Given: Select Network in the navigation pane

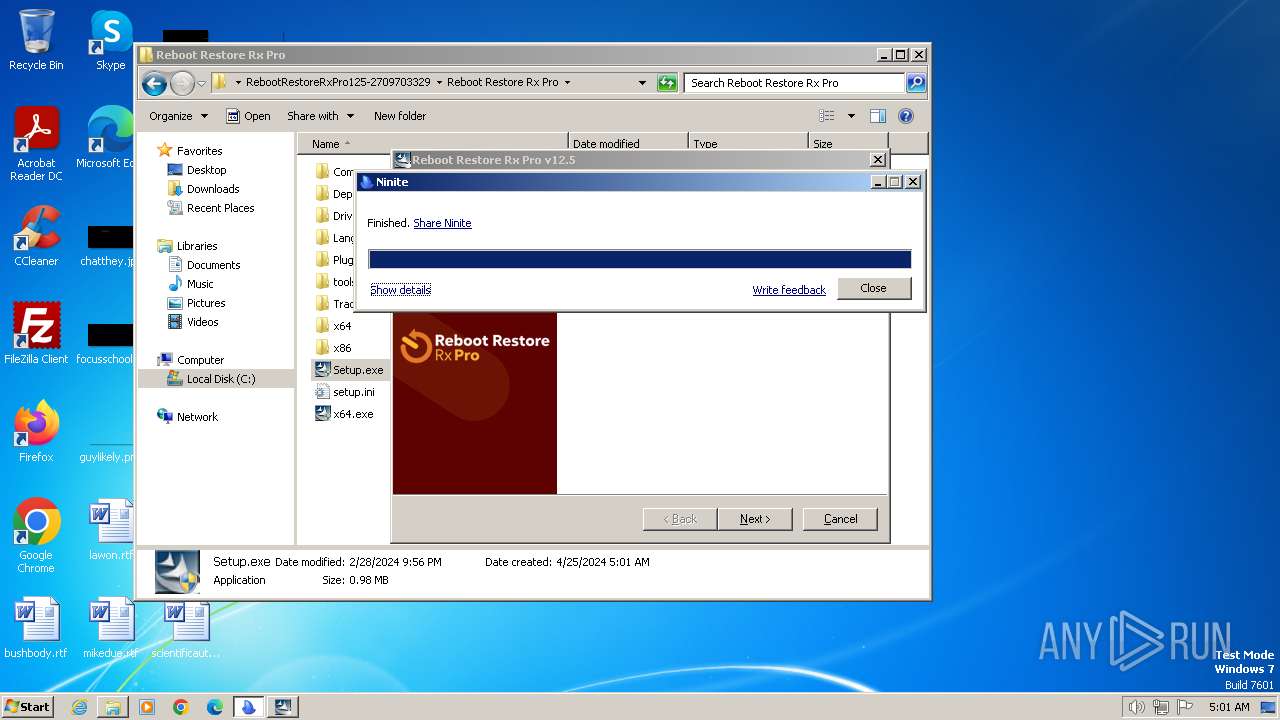Looking at the screenshot, I should [187, 417].
